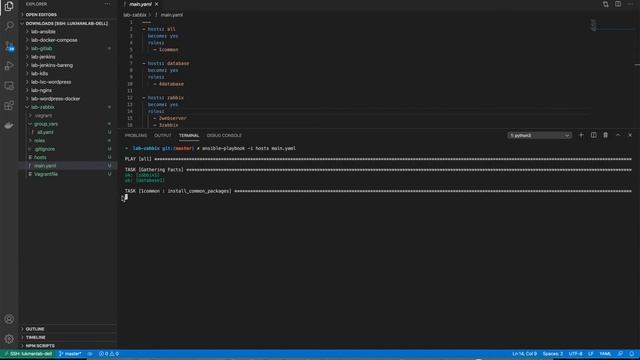Open Source Control view with badge
The height and width of the screenshot is (360, 640).
[9, 46]
